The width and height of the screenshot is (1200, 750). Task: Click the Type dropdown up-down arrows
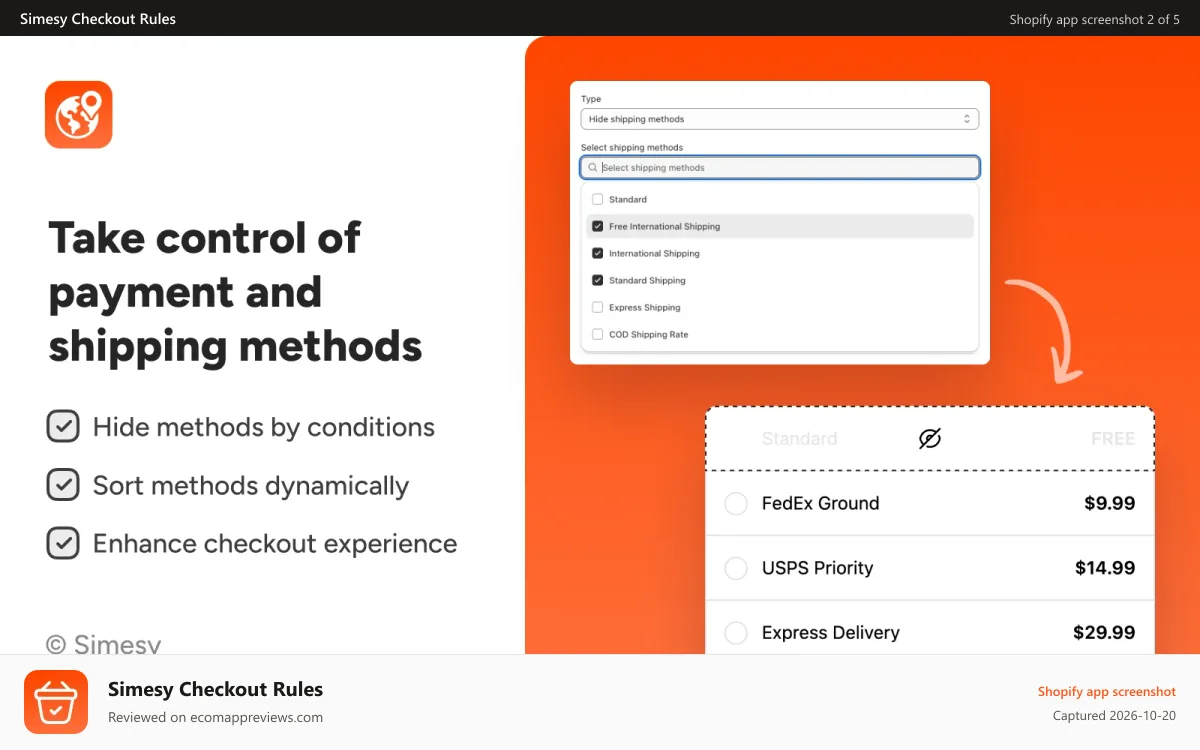[x=967, y=119]
